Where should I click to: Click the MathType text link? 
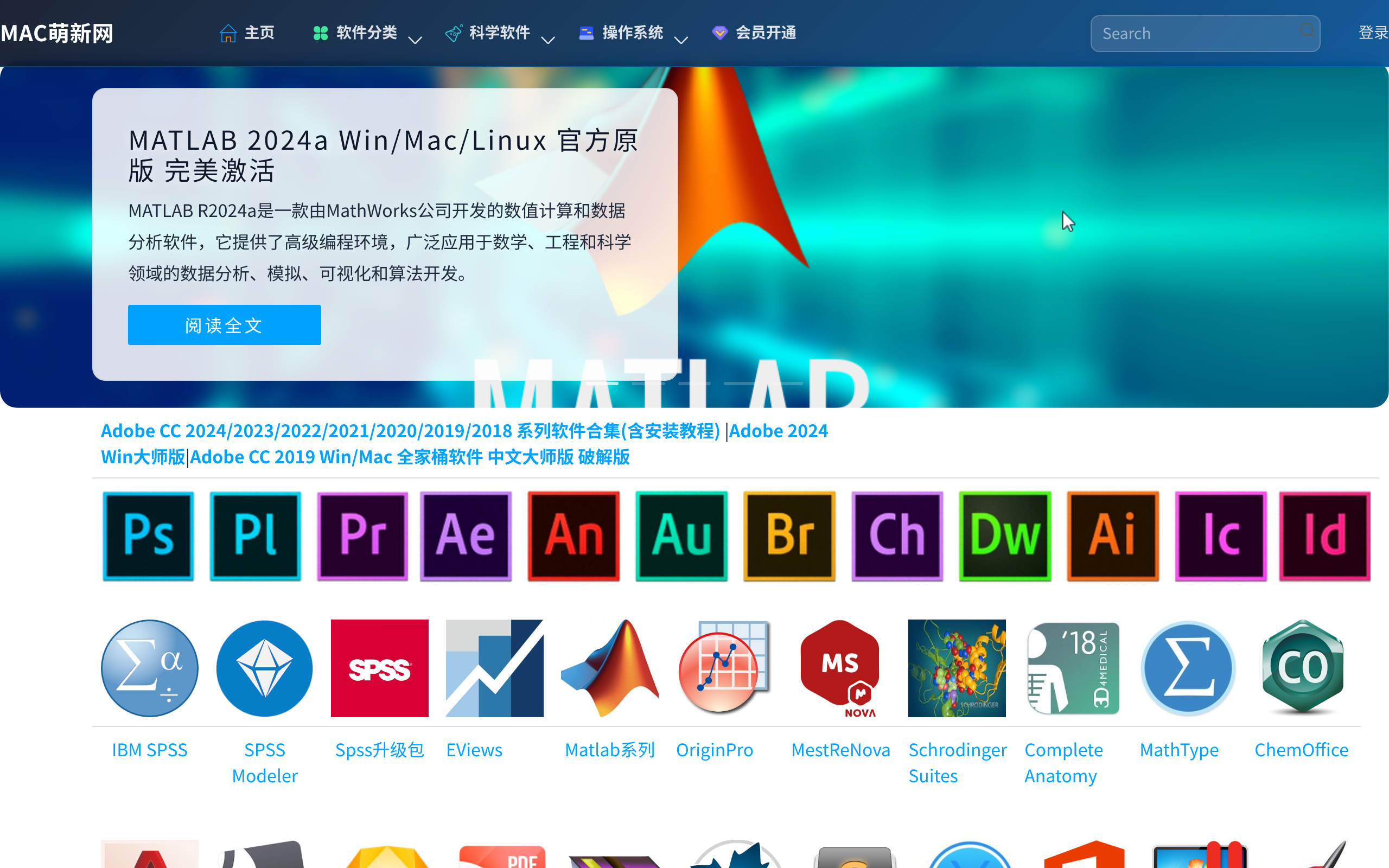point(1179,750)
